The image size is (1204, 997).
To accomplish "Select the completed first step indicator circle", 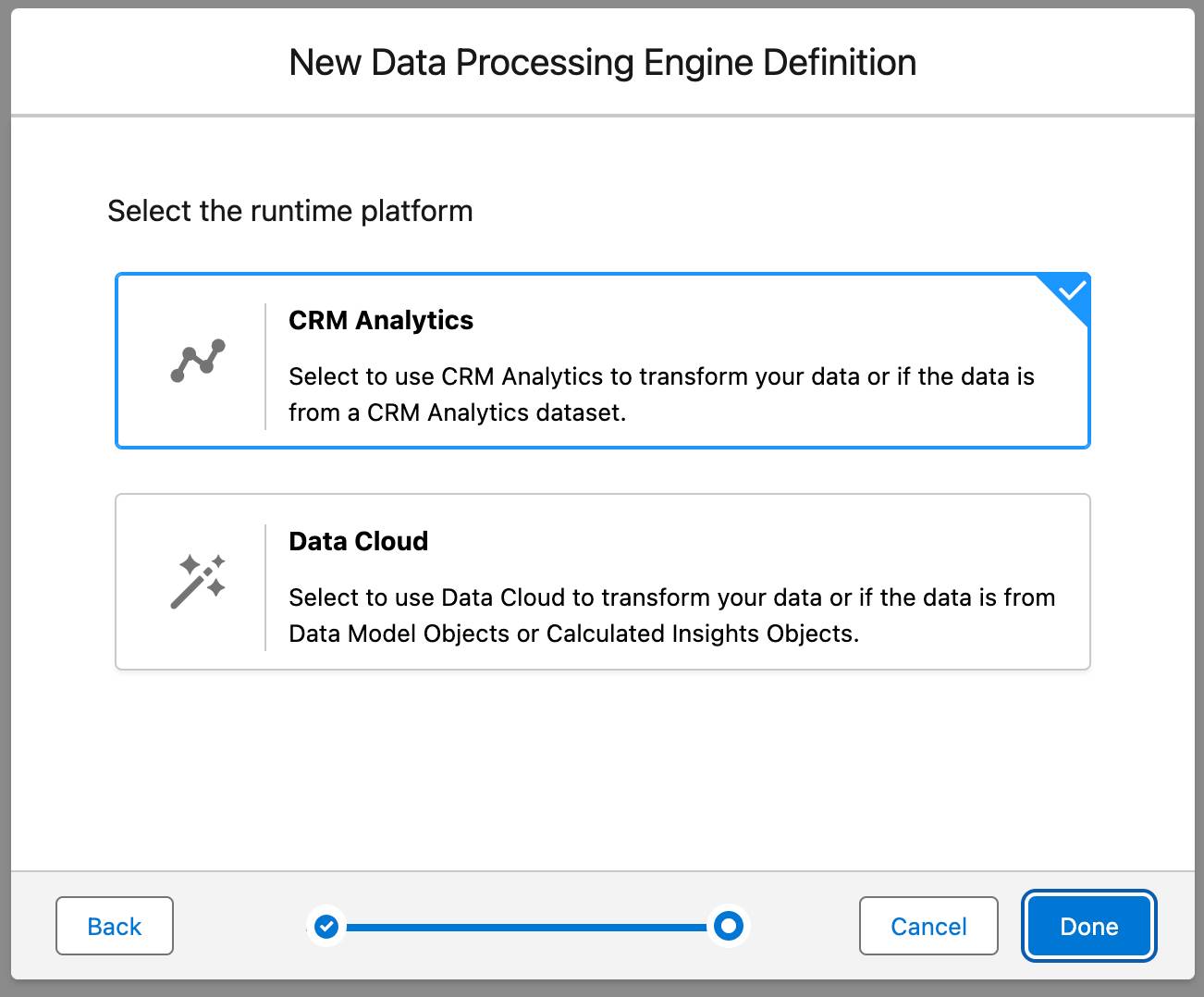I will pyautogui.click(x=326, y=926).
